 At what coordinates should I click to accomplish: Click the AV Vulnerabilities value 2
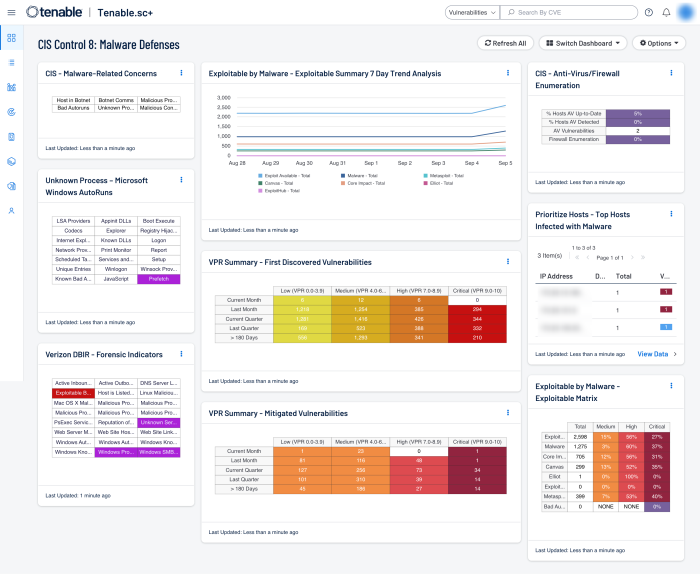(638, 131)
